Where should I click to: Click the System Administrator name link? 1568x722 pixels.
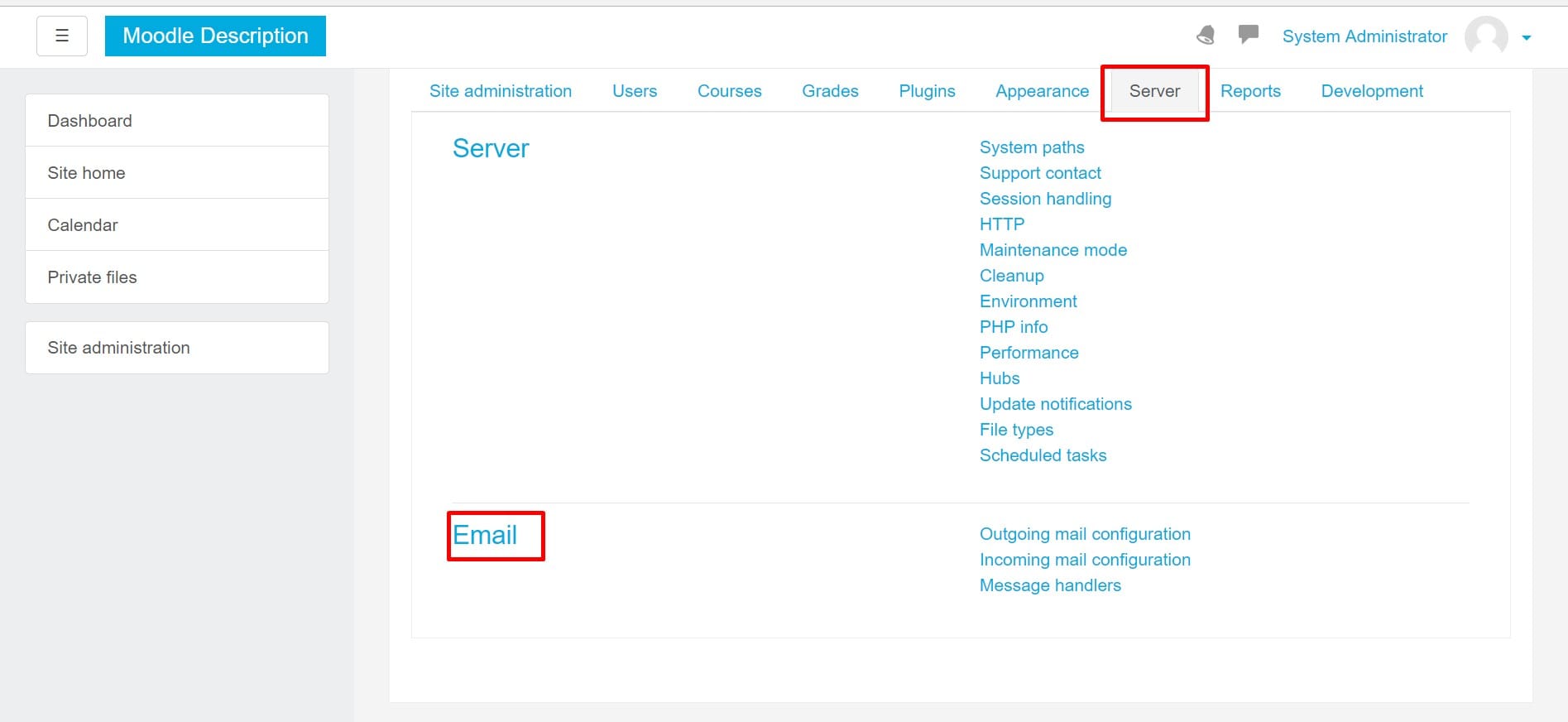click(x=1364, y=36)
